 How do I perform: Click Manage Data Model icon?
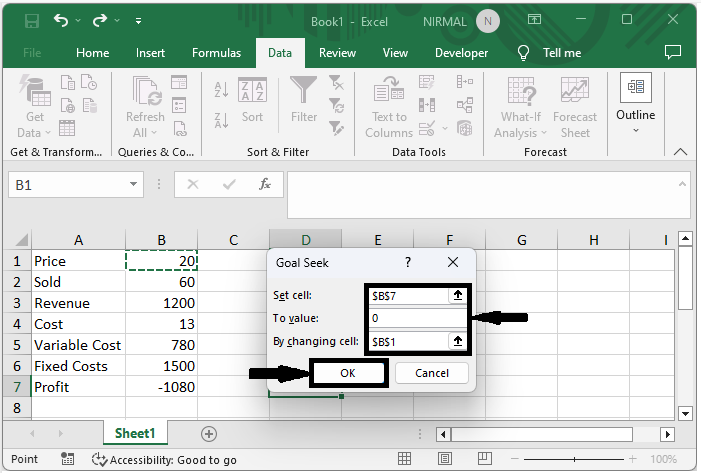[x=465, y=129]
